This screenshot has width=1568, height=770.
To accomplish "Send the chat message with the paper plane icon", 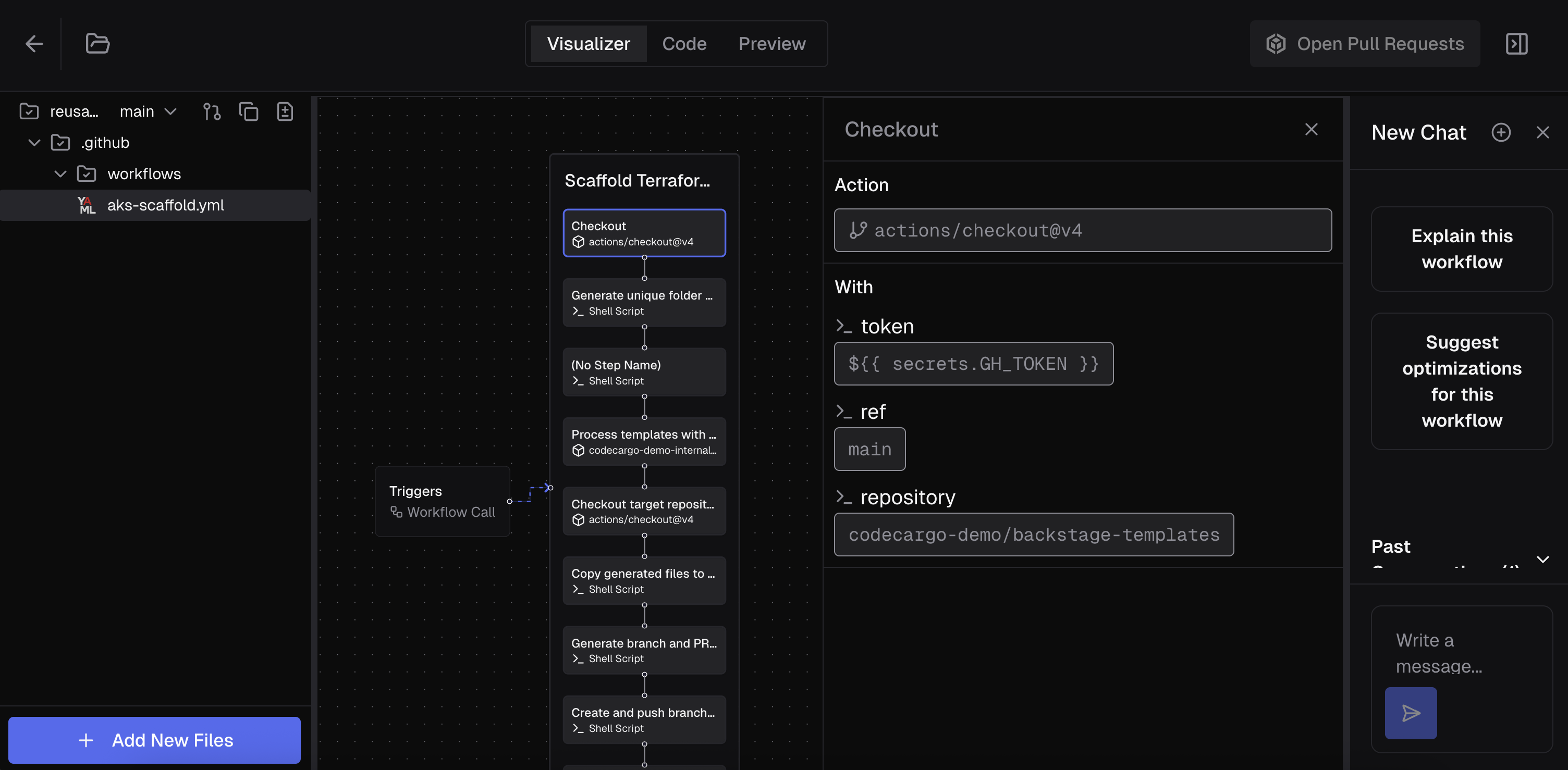I will (1411, 713).
